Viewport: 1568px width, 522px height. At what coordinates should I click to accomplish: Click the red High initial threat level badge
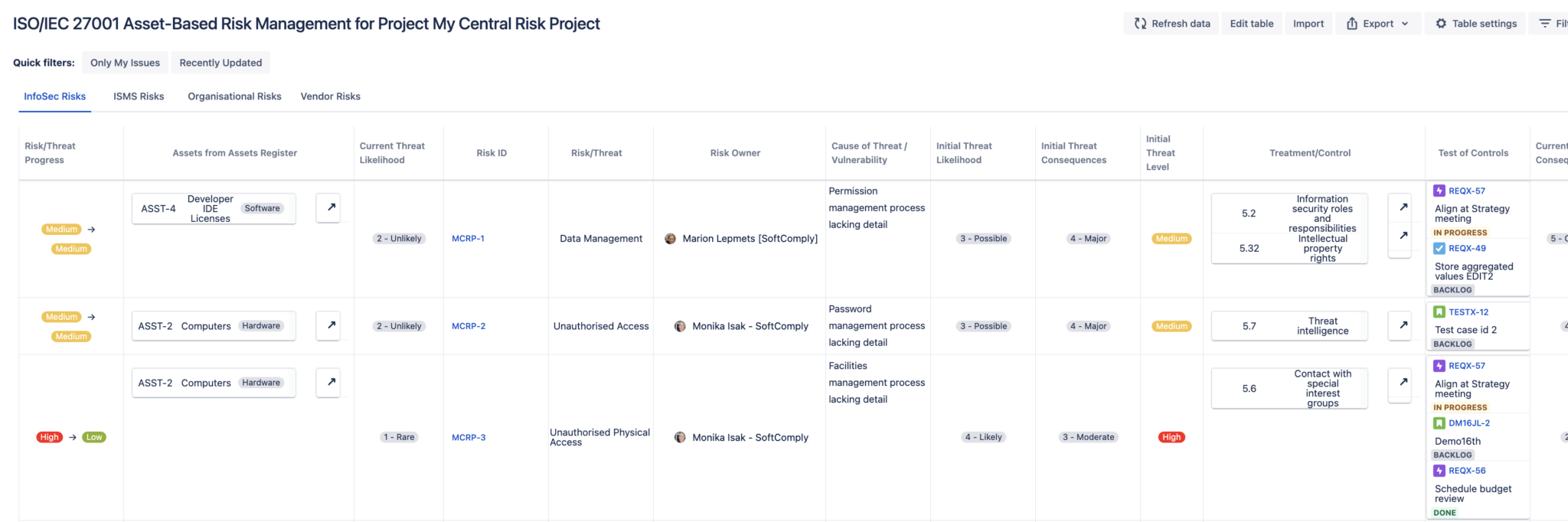(1171, 437)
